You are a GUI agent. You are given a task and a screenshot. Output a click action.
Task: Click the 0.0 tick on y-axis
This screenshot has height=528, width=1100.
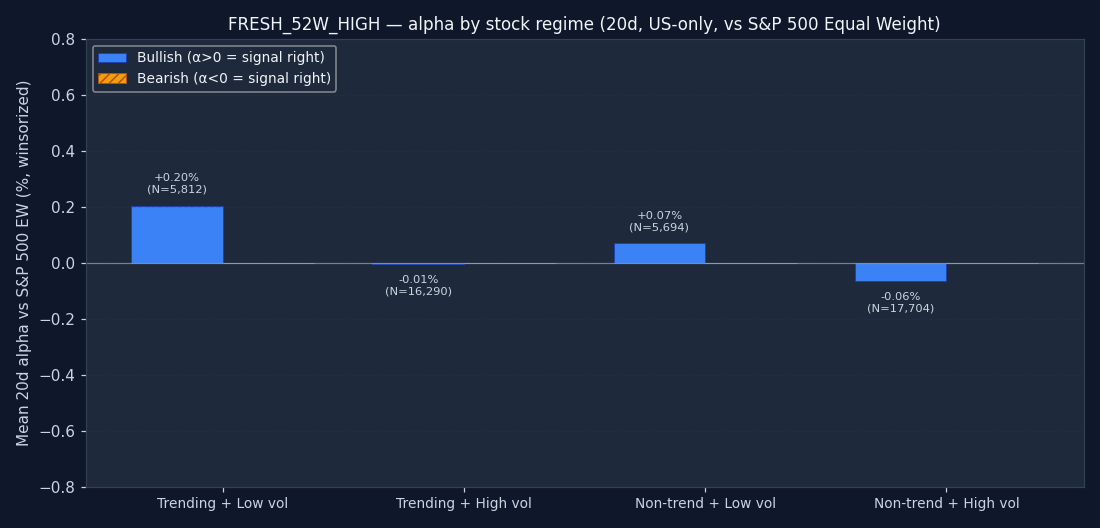pyautogui.click(x=62, y=263)
